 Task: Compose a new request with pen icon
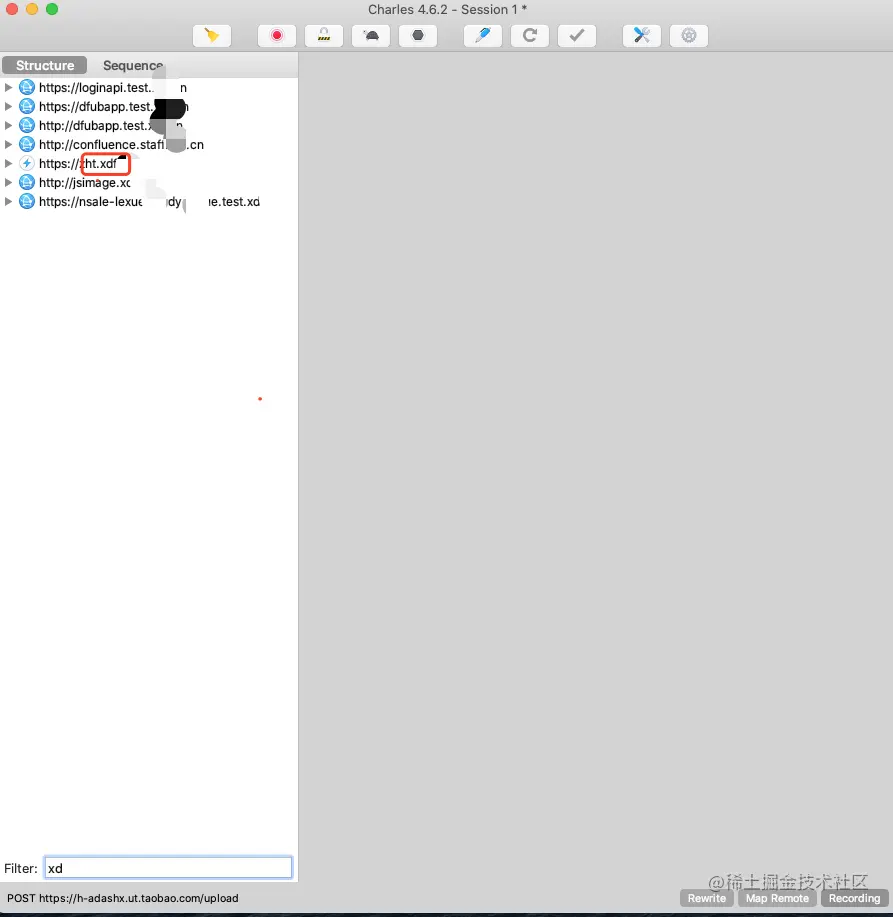pos(482,36)
